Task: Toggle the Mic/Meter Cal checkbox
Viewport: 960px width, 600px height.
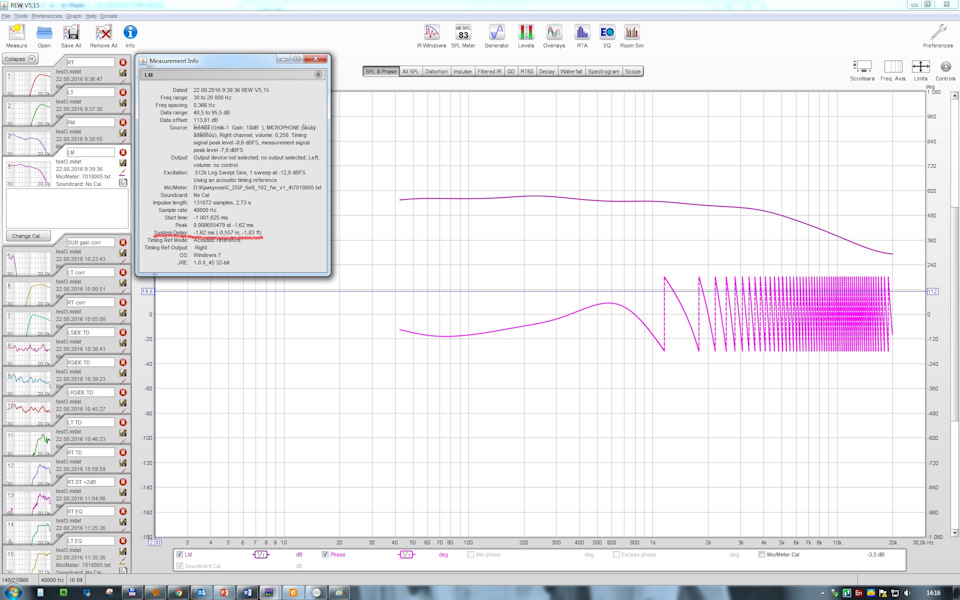Action: [762, 555]
